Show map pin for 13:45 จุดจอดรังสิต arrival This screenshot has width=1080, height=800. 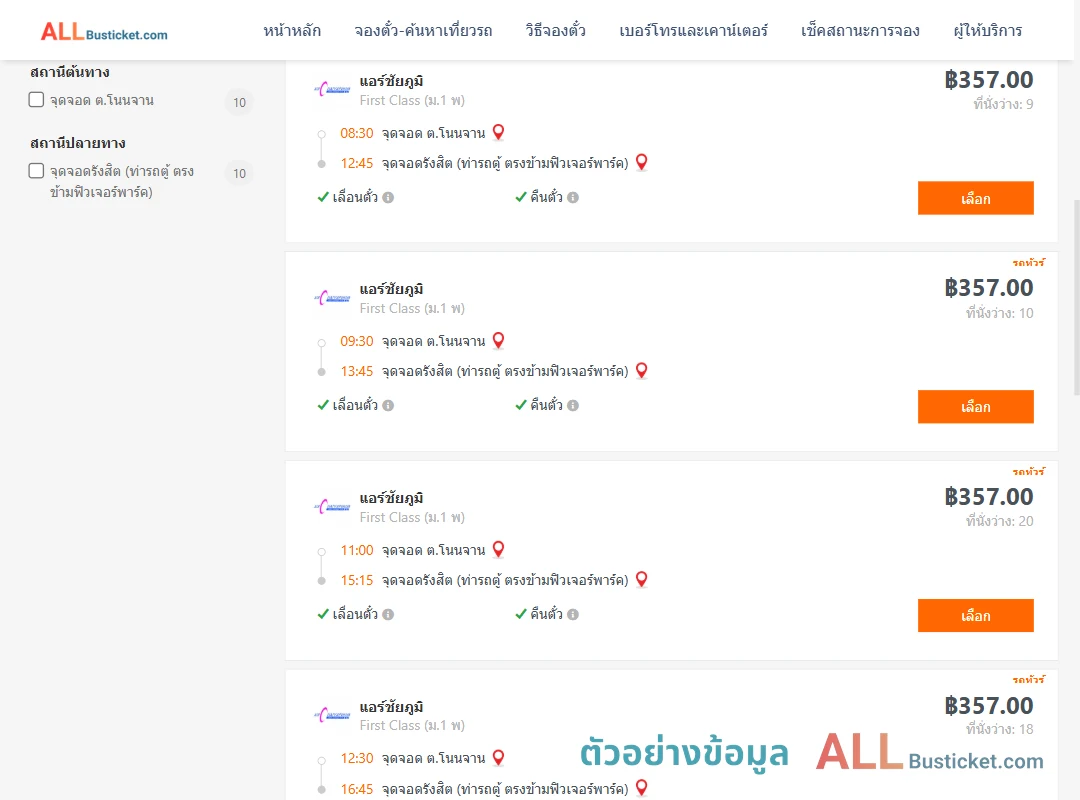pos(641,370)
